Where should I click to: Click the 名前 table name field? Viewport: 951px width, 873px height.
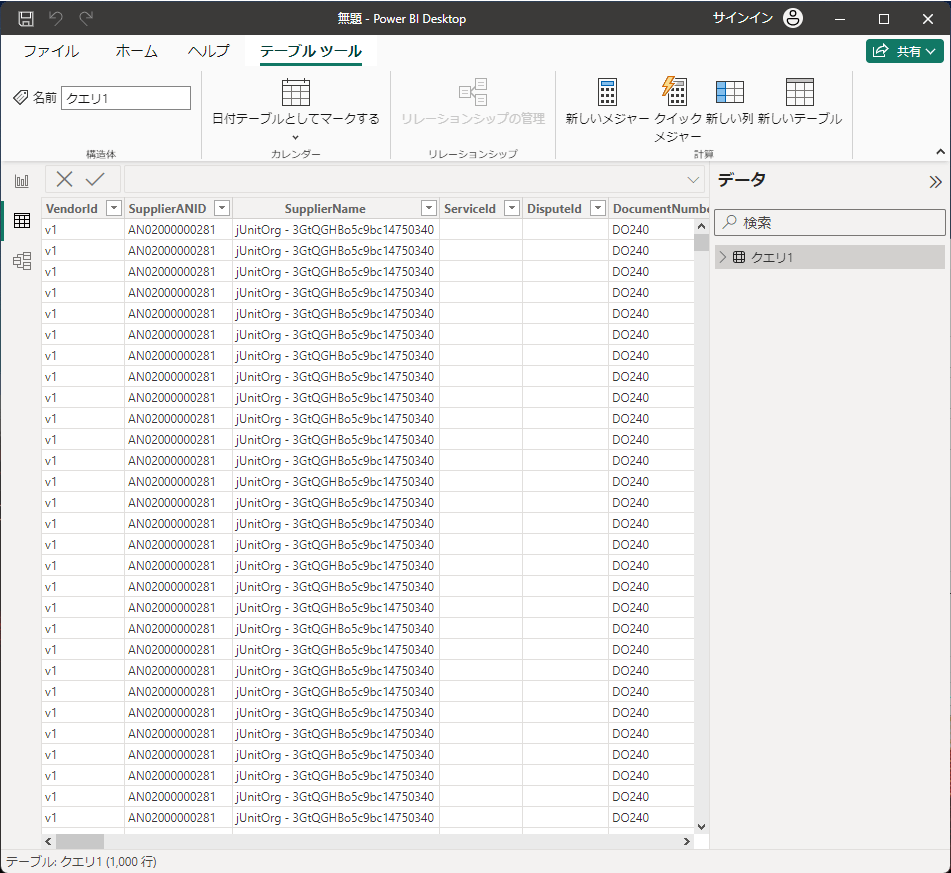[x=126, y=98]
